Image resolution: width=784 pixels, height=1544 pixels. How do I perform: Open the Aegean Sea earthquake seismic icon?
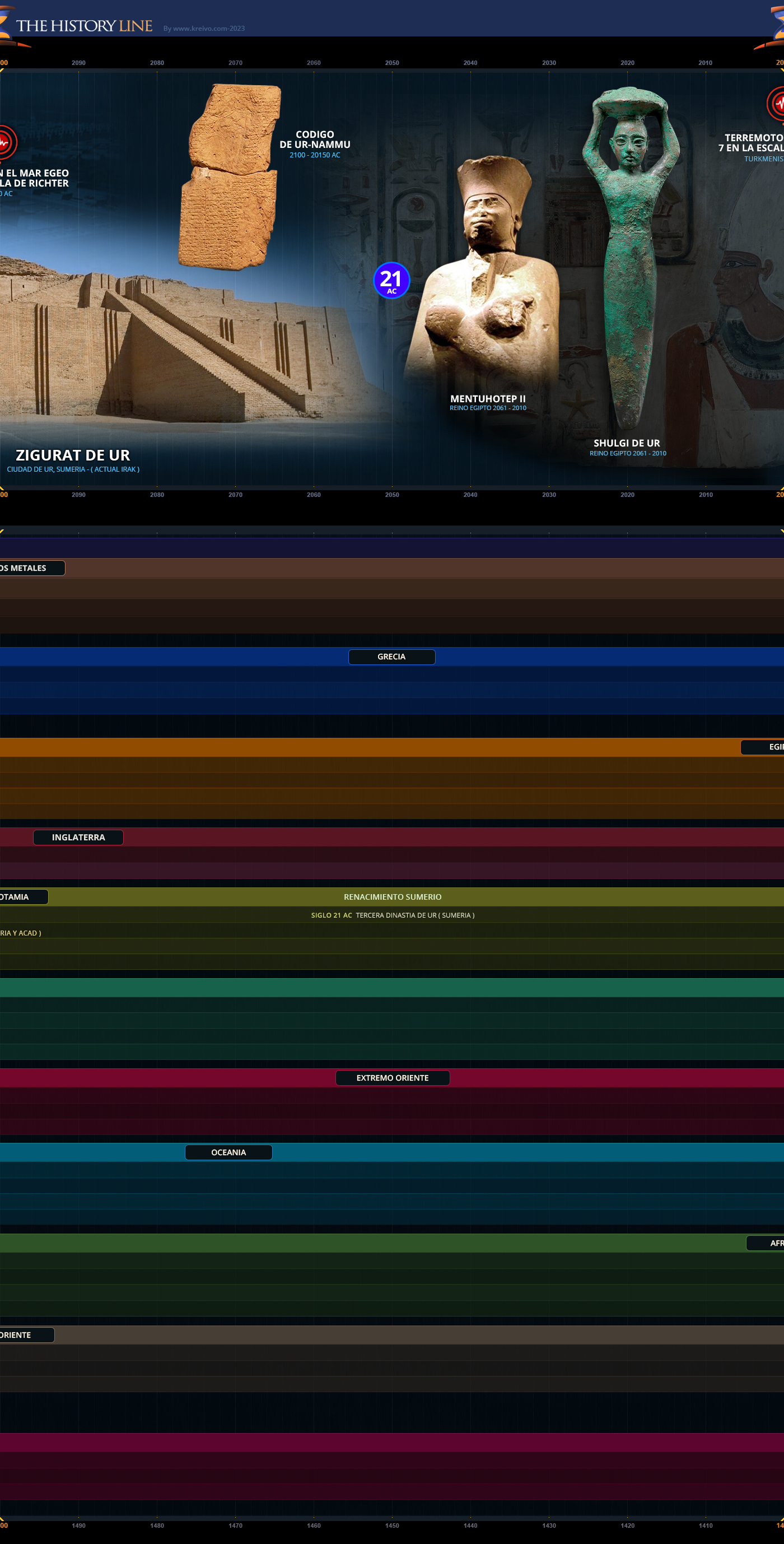pos(7,143)
